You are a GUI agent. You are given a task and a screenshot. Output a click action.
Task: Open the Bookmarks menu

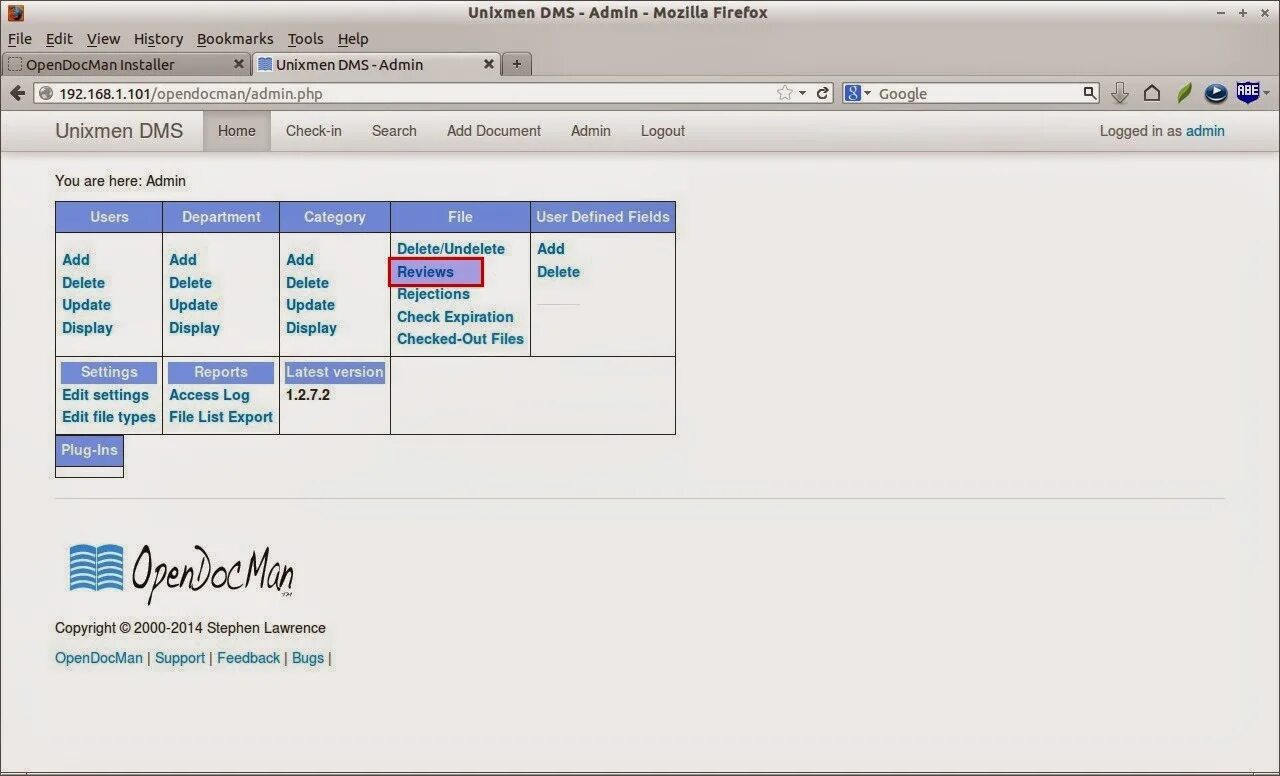click(x=235, y=39)
